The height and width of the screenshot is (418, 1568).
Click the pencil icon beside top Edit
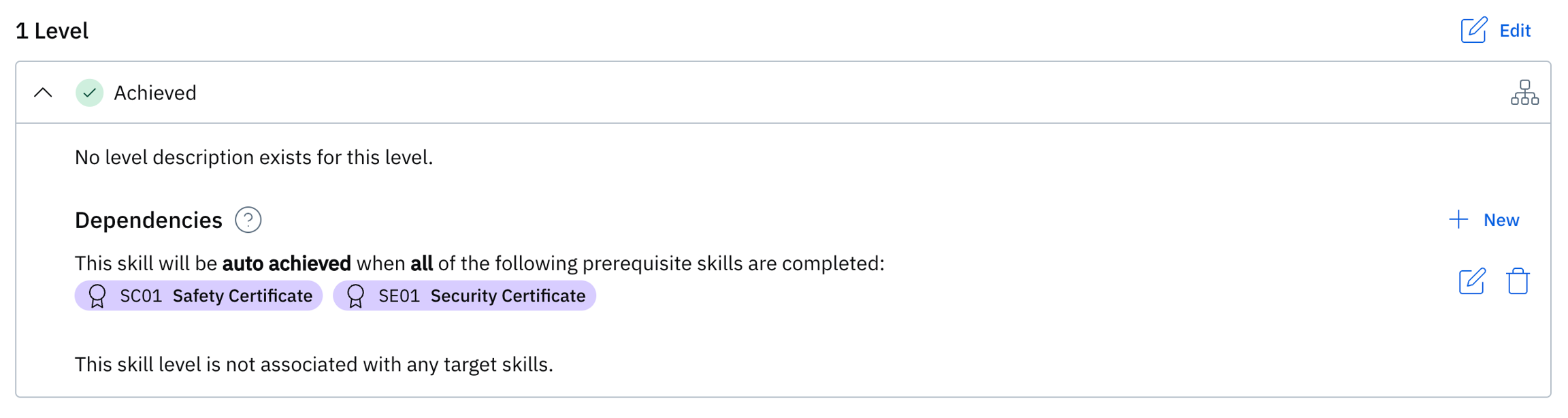1473,30
